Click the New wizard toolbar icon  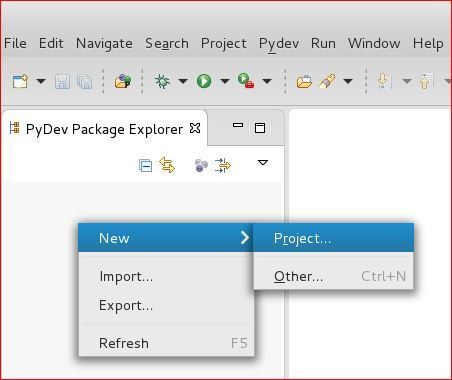[x=20, y=81]
